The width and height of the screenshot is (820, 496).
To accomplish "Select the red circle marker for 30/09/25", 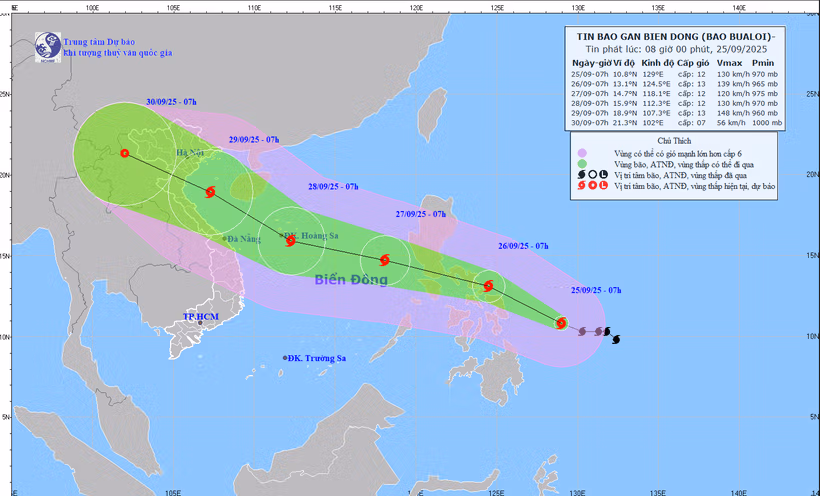I will pyautogui.click(x=125, y=154).
